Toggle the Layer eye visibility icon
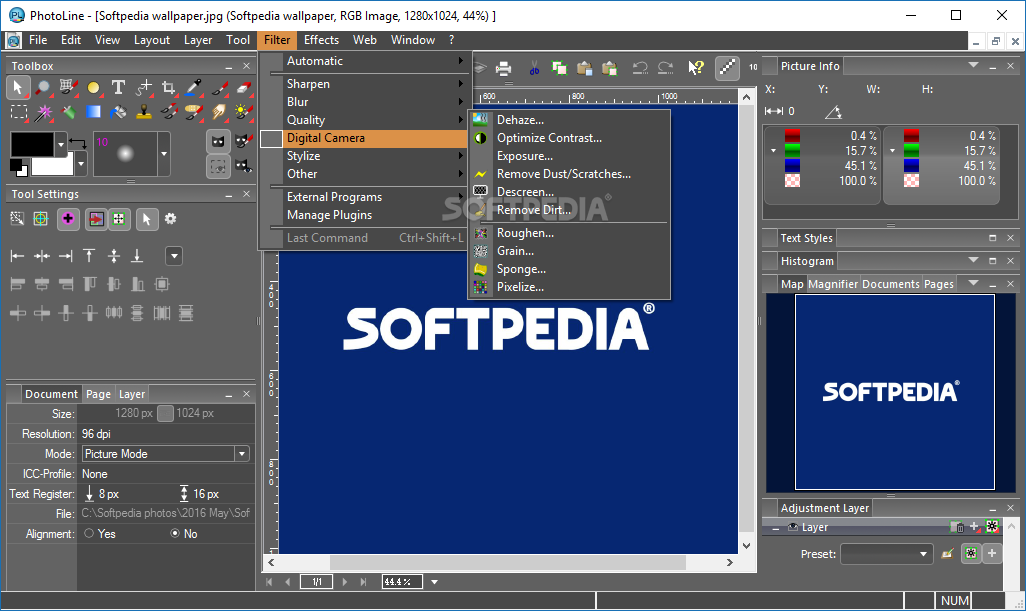1026x611 pixels. 793,527
